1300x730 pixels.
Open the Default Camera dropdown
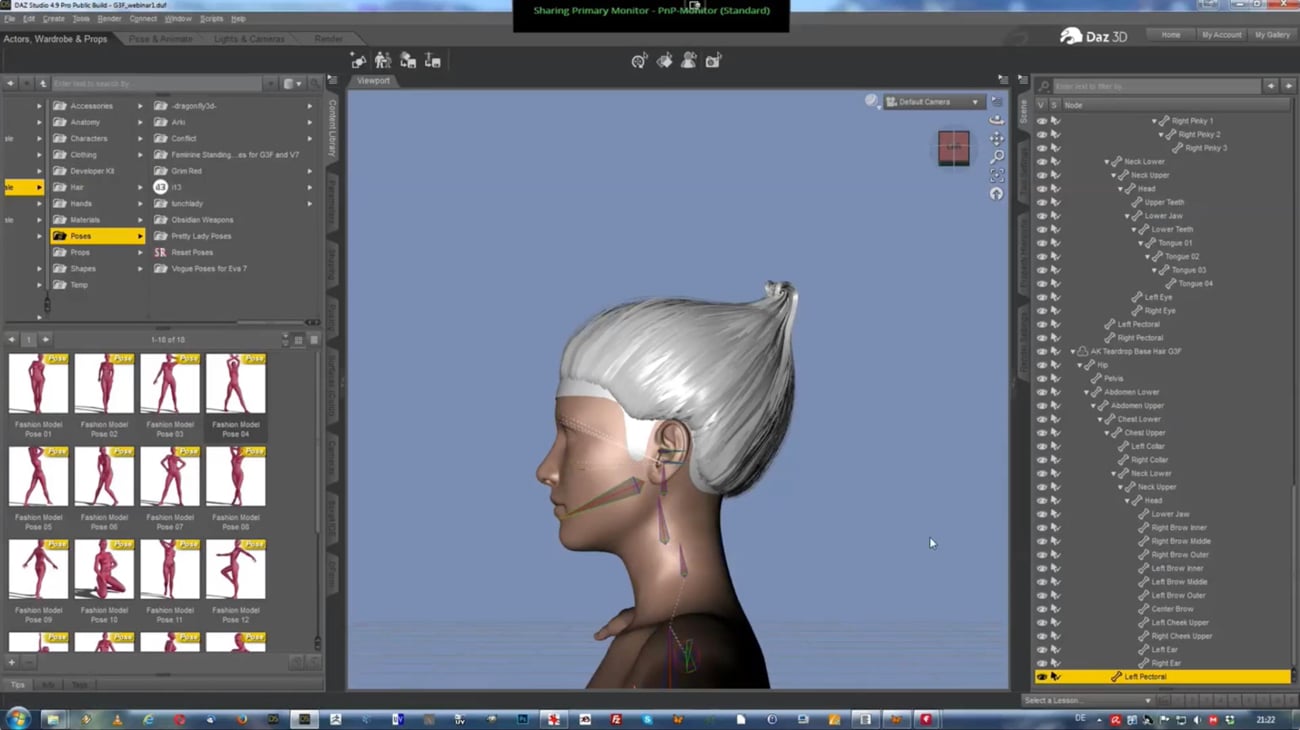click(935, 101)
